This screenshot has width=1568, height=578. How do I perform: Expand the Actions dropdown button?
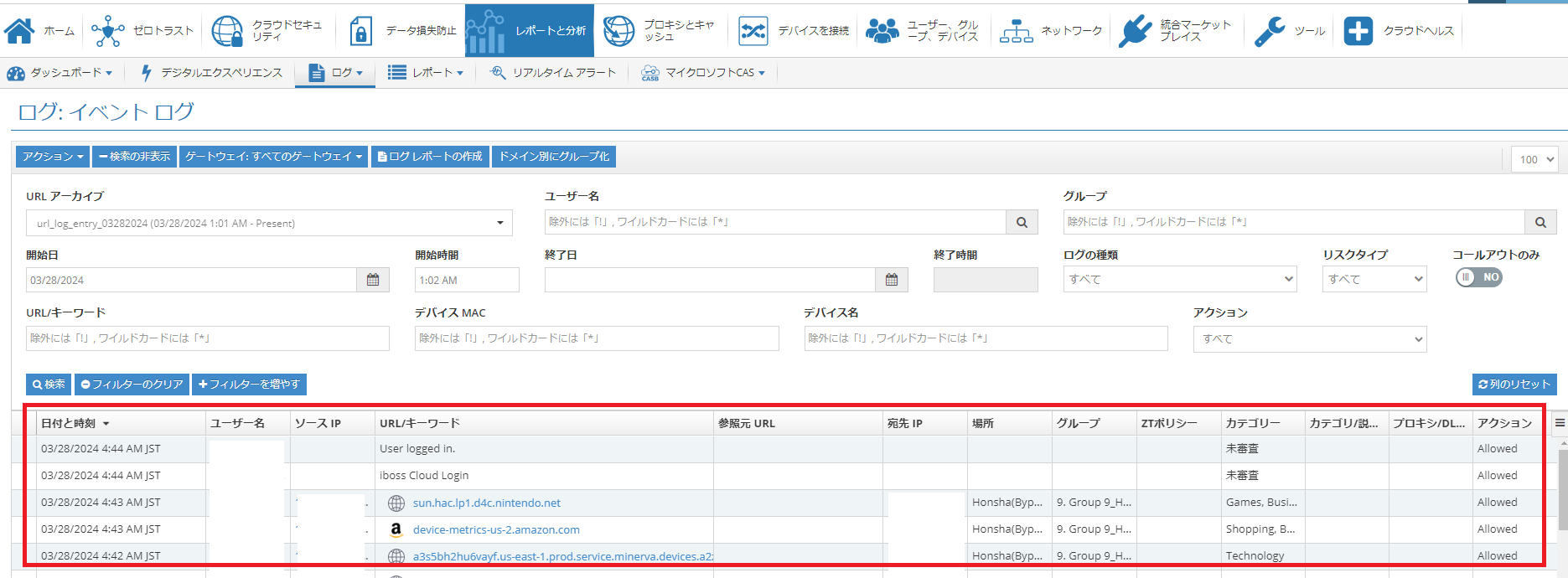(53, 157)
